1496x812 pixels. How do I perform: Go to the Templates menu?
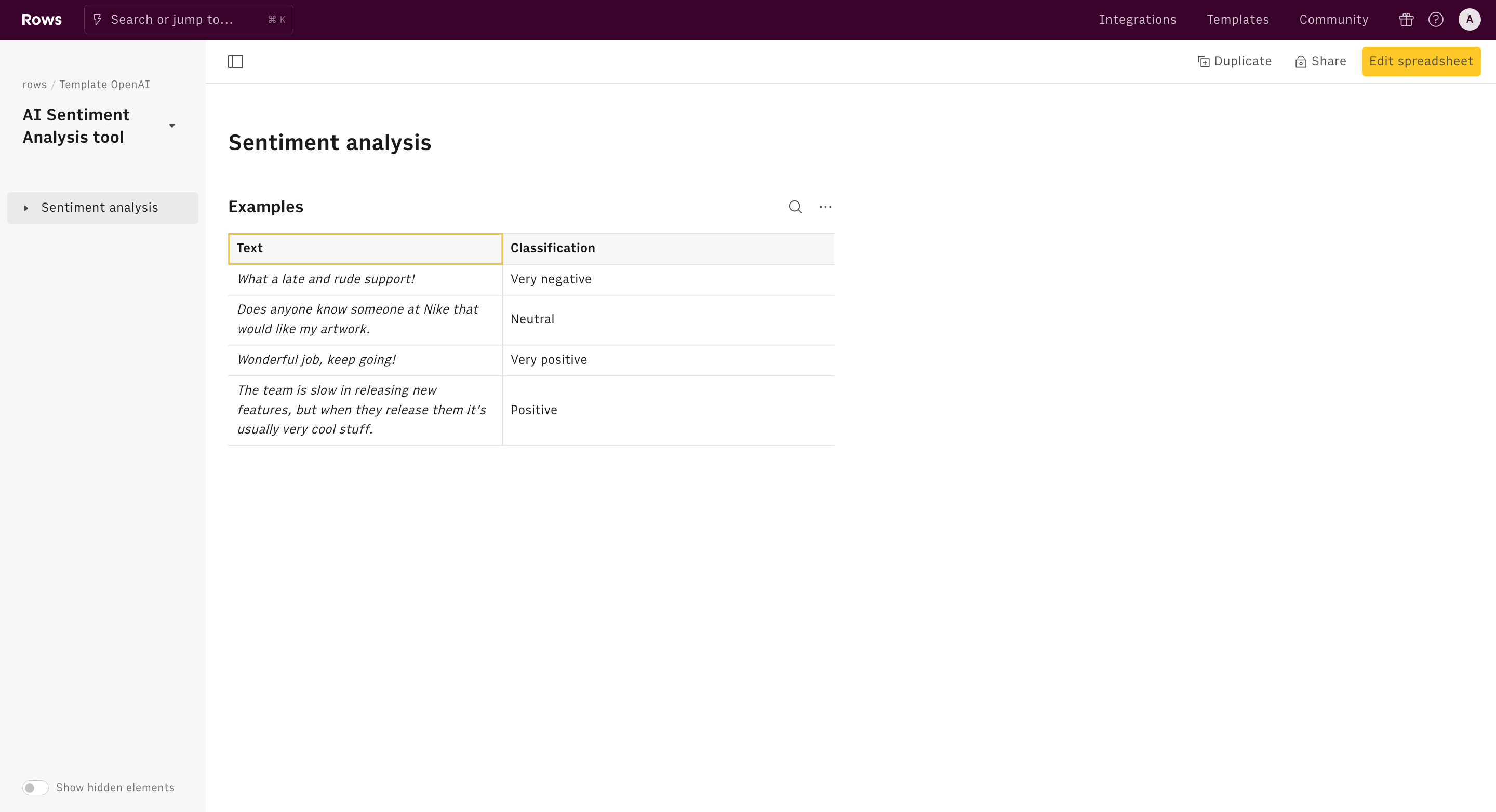tap(1237, 20)
